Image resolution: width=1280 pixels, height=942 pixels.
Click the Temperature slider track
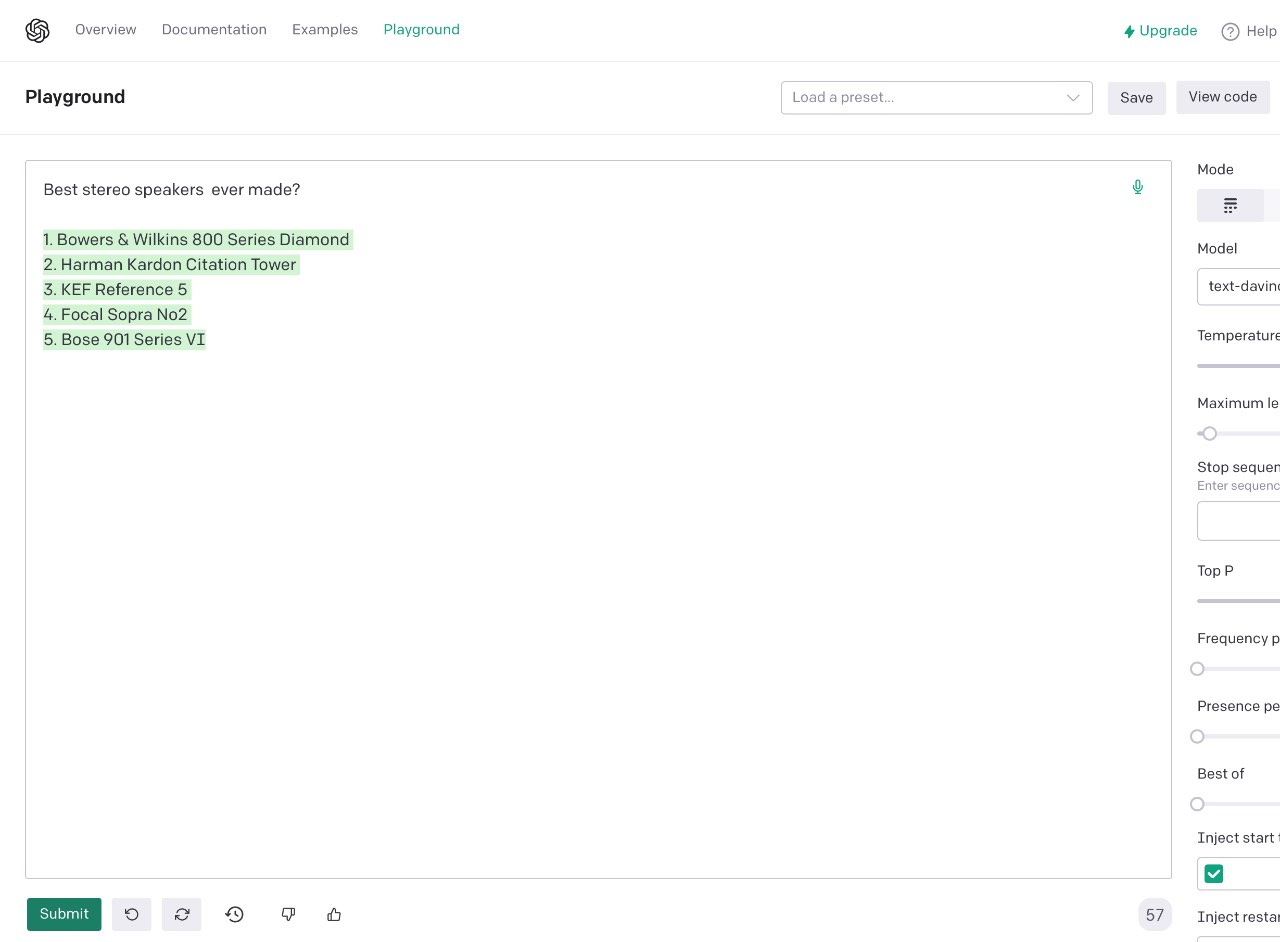[x=1238, y=366]
